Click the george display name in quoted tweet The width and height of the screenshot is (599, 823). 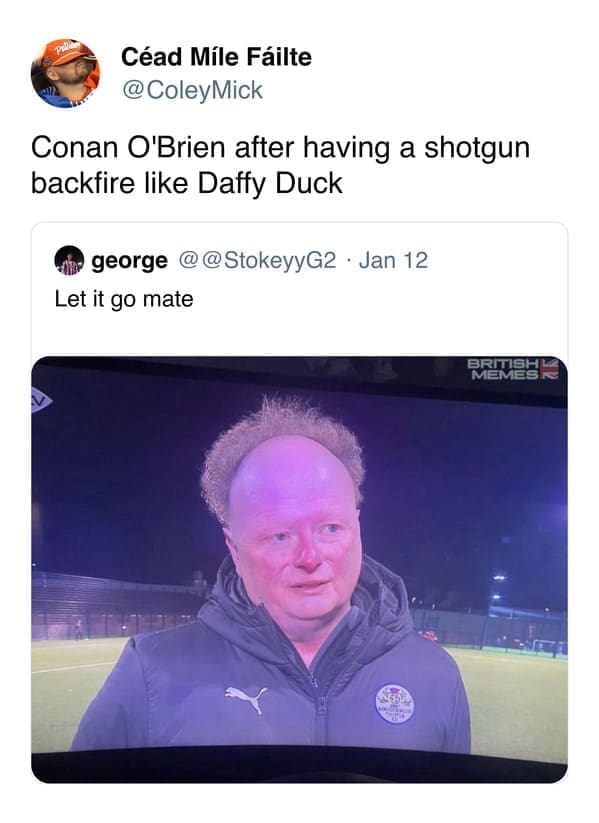pyautogui.click(x=130, y=260)
